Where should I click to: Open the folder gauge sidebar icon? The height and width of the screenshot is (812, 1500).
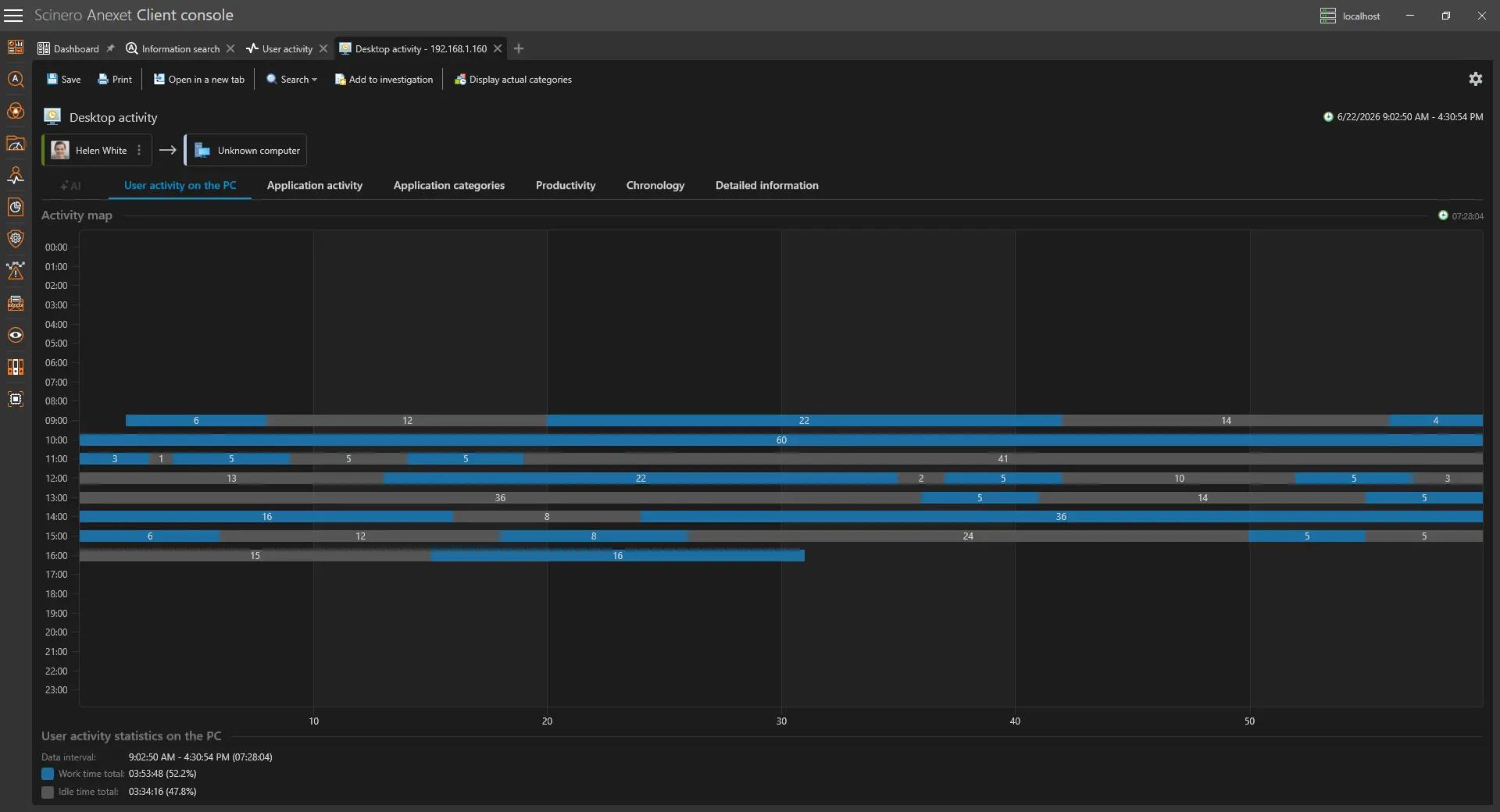coord(16,143)
